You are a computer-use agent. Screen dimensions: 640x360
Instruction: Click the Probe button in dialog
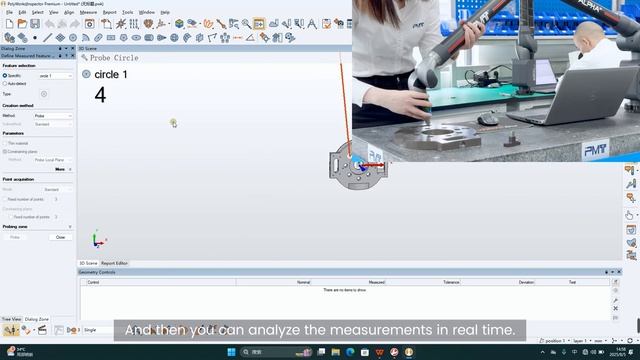[x=15, y=237]
